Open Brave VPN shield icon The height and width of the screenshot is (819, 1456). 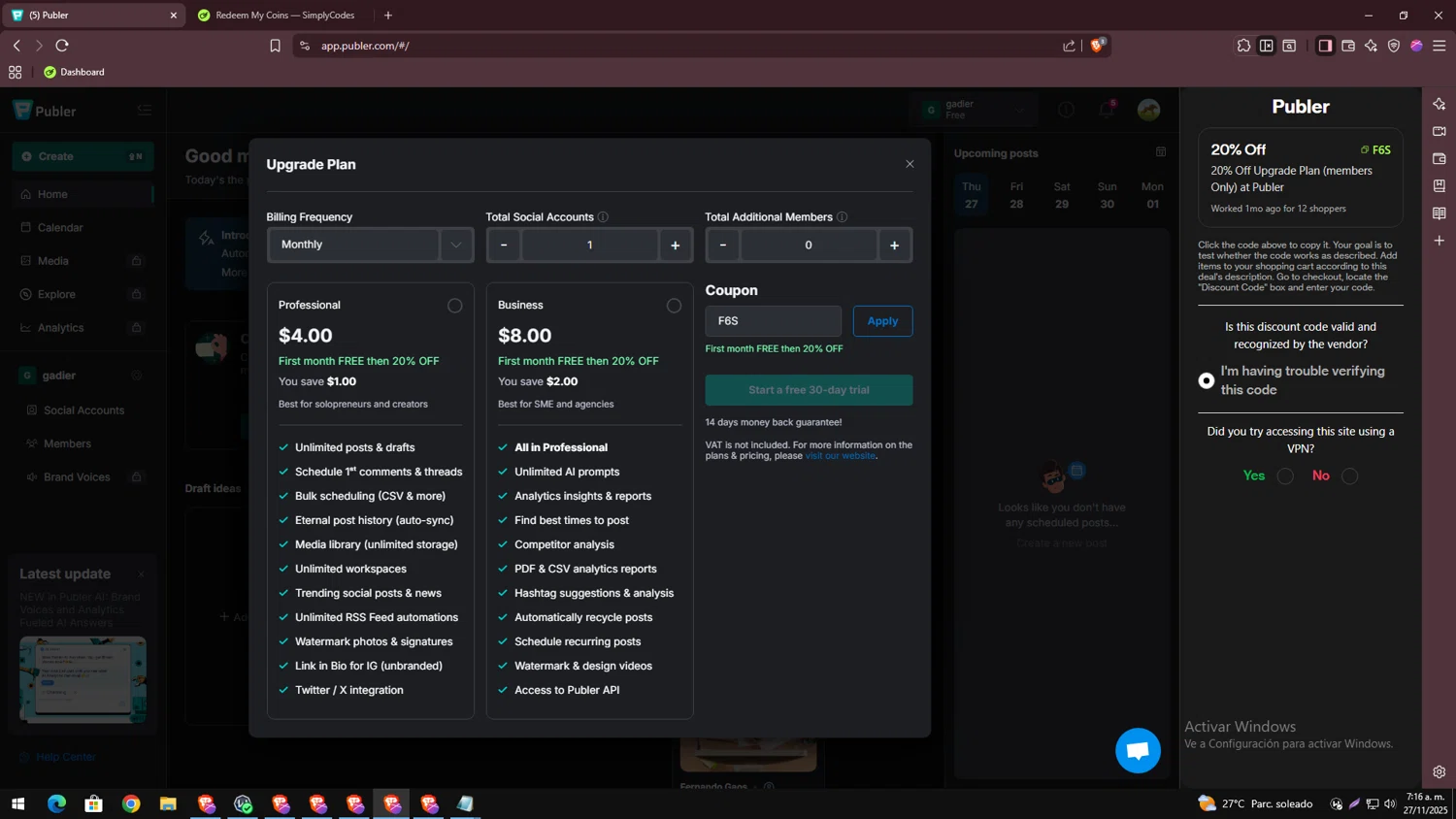point(1394,46)
